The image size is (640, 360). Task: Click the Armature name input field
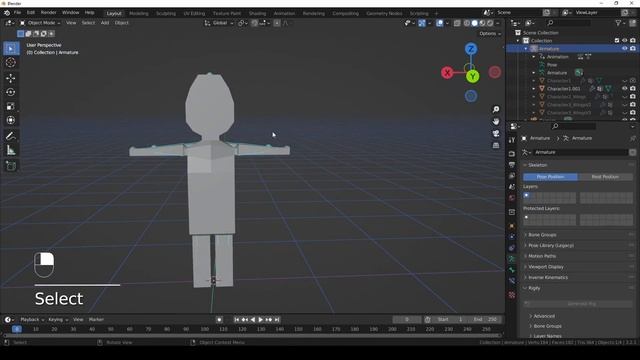tap(580, 152)
